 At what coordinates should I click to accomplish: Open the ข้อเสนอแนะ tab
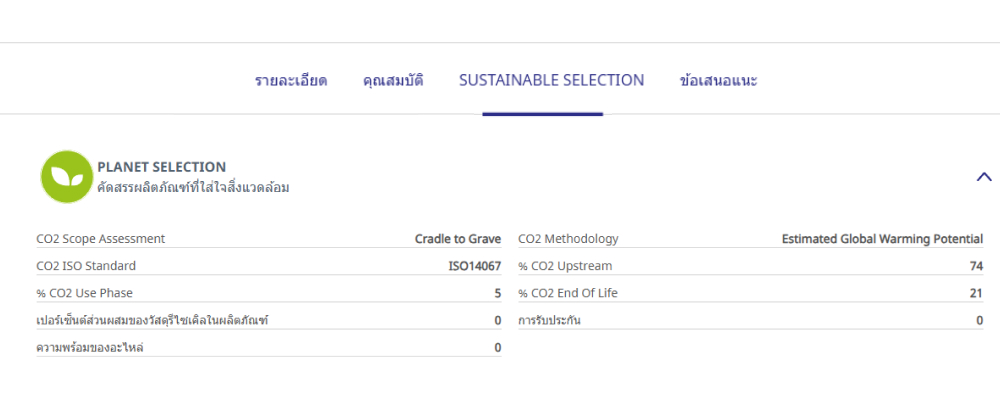click(719, 81)
